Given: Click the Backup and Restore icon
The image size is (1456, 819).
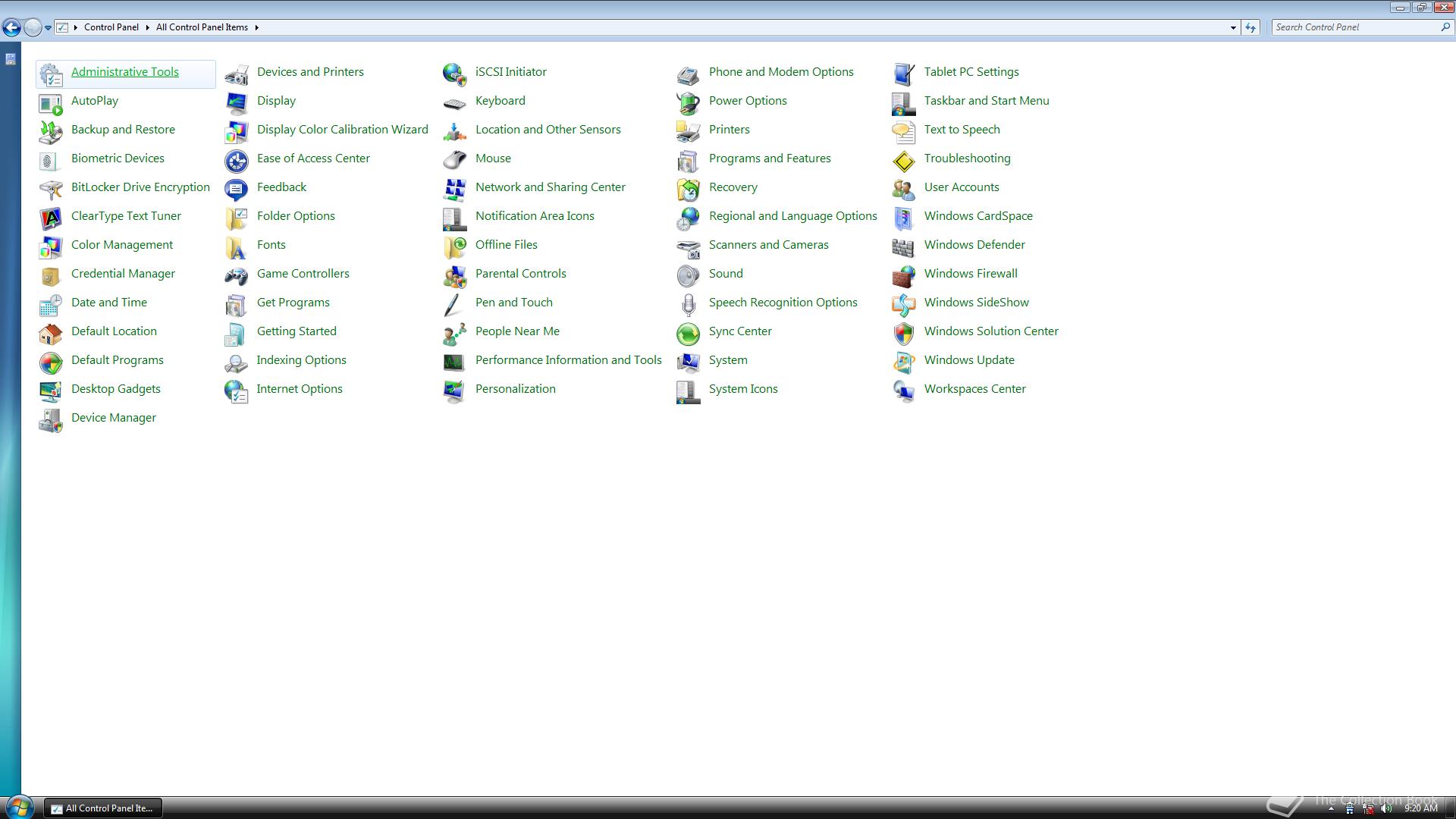Looking at the screenshot, I should [x=51, y=132].
